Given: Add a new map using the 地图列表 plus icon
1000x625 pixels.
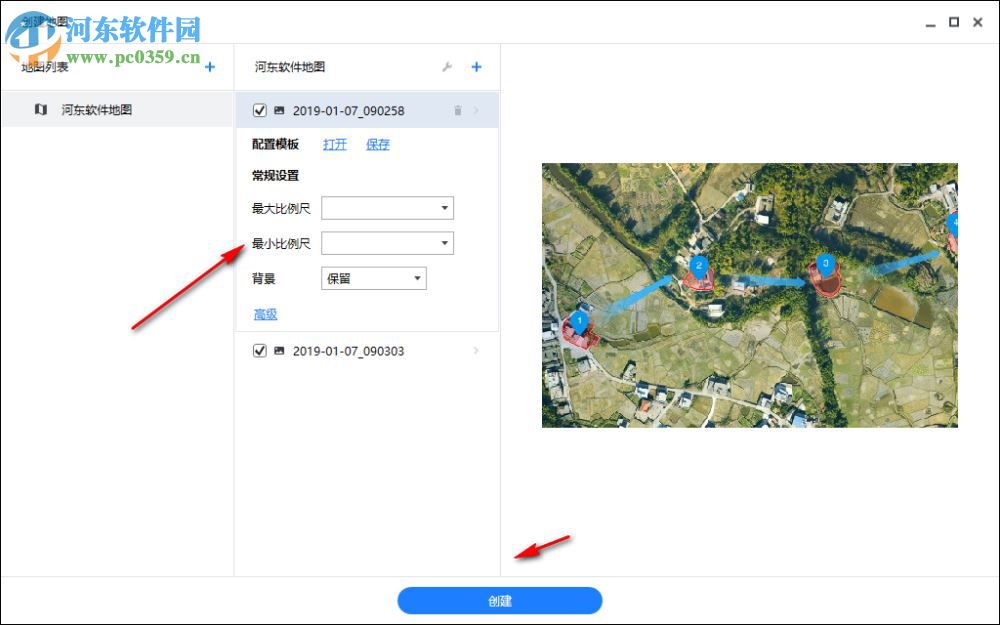Looking at the screenshot, I should coord(210,67).
